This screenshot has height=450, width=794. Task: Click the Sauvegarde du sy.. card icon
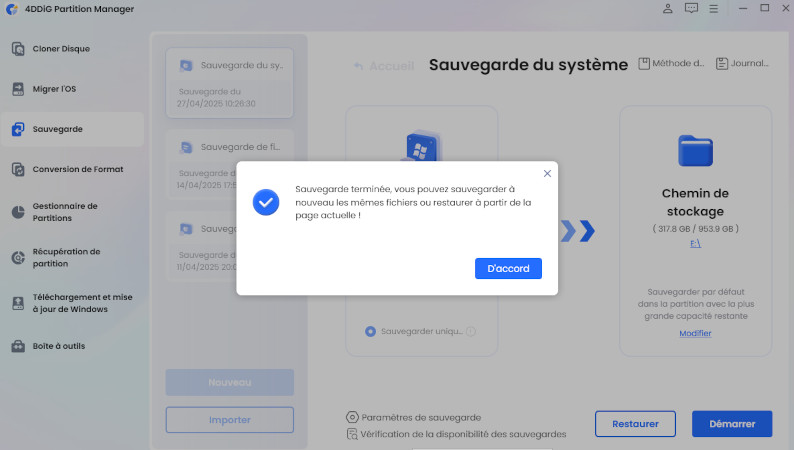[186, 65]
